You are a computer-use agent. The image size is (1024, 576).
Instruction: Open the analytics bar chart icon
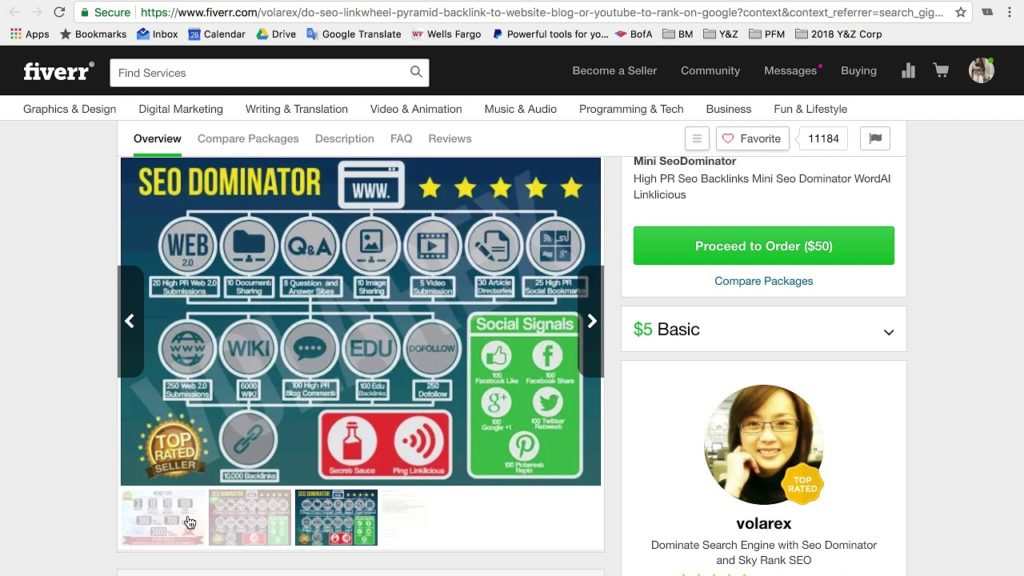[x=908, y=71]
